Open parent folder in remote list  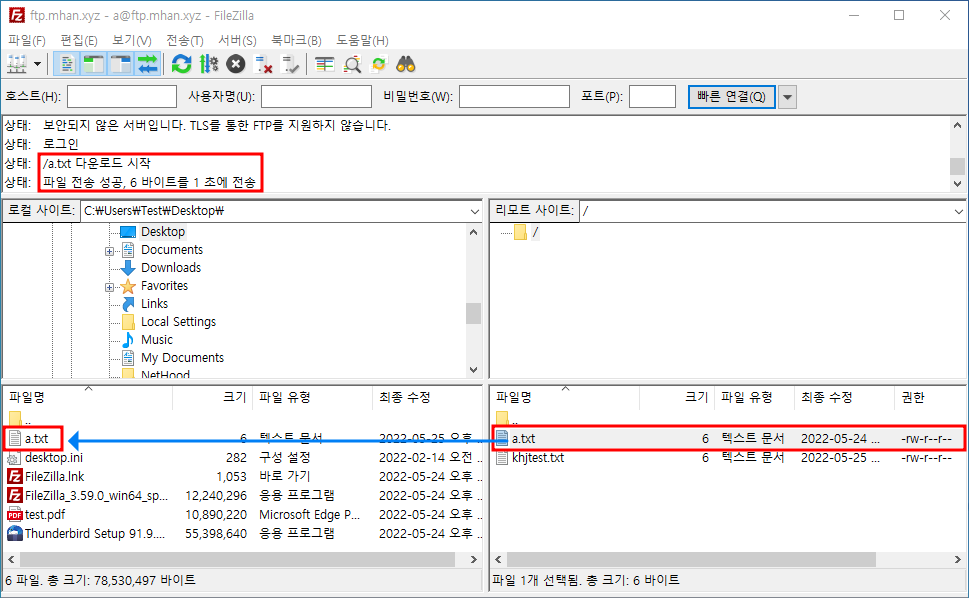(506, 419)
